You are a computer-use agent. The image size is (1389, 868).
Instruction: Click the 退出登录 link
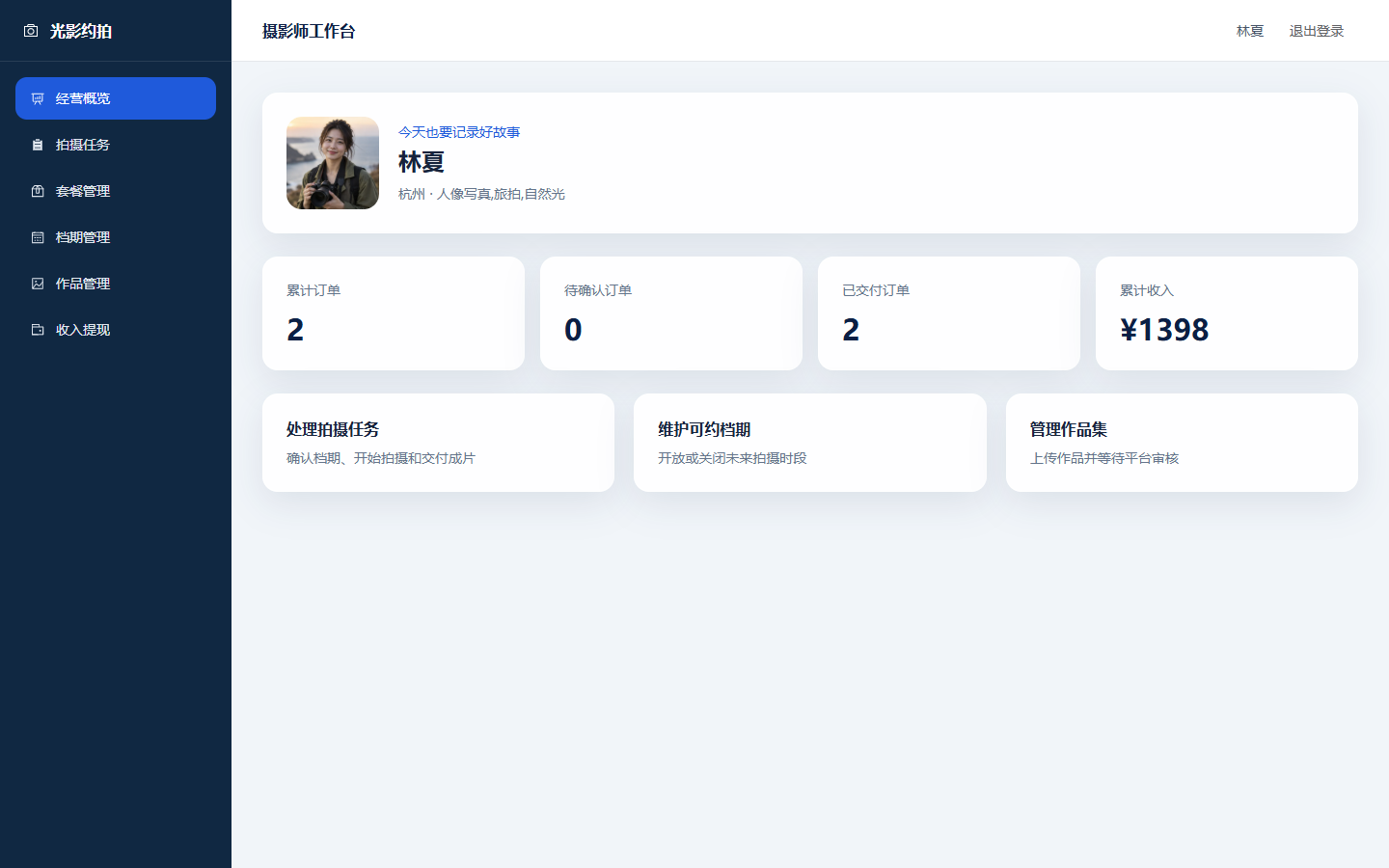pos(1317,31)
